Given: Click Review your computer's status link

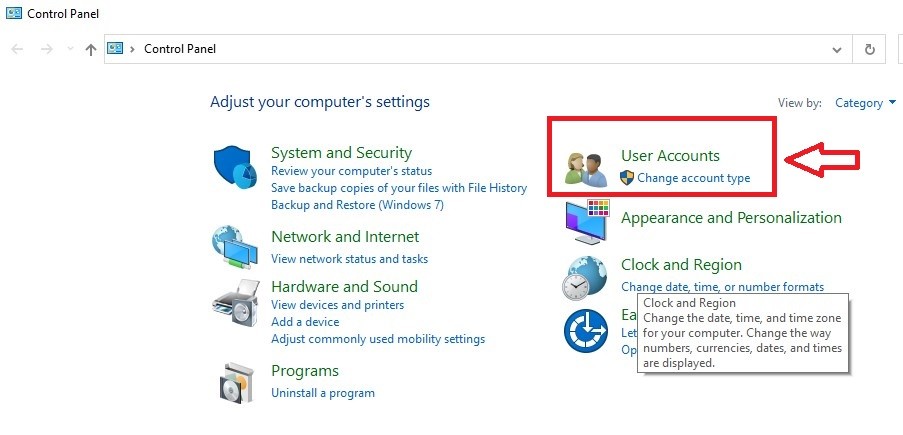Looking at the screenshot, I should [351, 171].
